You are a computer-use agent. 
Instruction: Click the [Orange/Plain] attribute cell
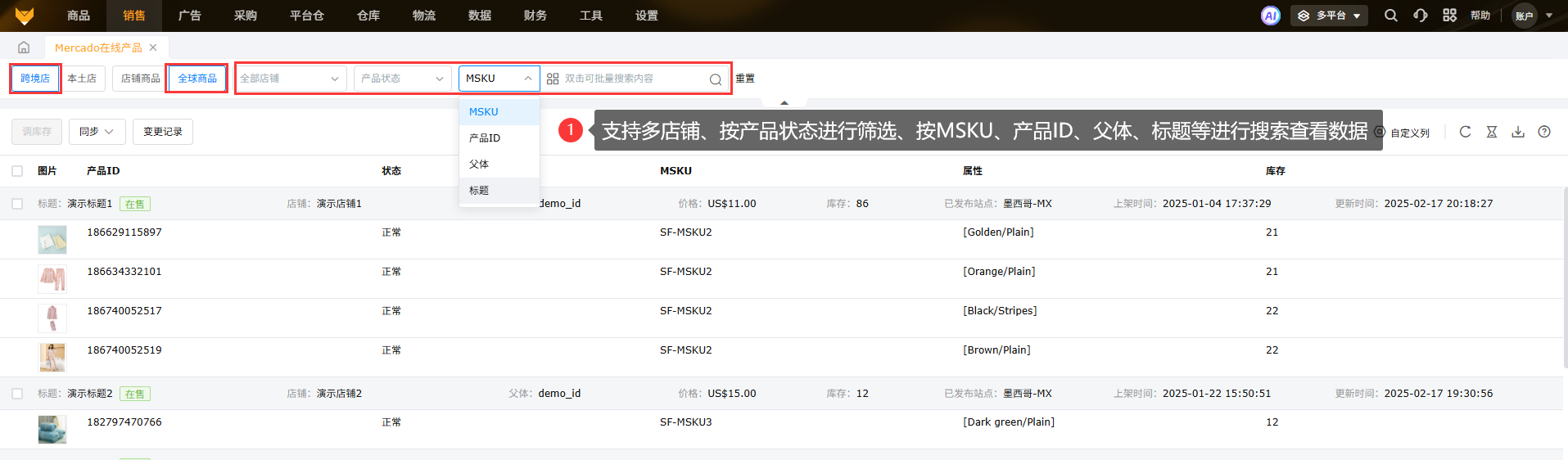999,272
